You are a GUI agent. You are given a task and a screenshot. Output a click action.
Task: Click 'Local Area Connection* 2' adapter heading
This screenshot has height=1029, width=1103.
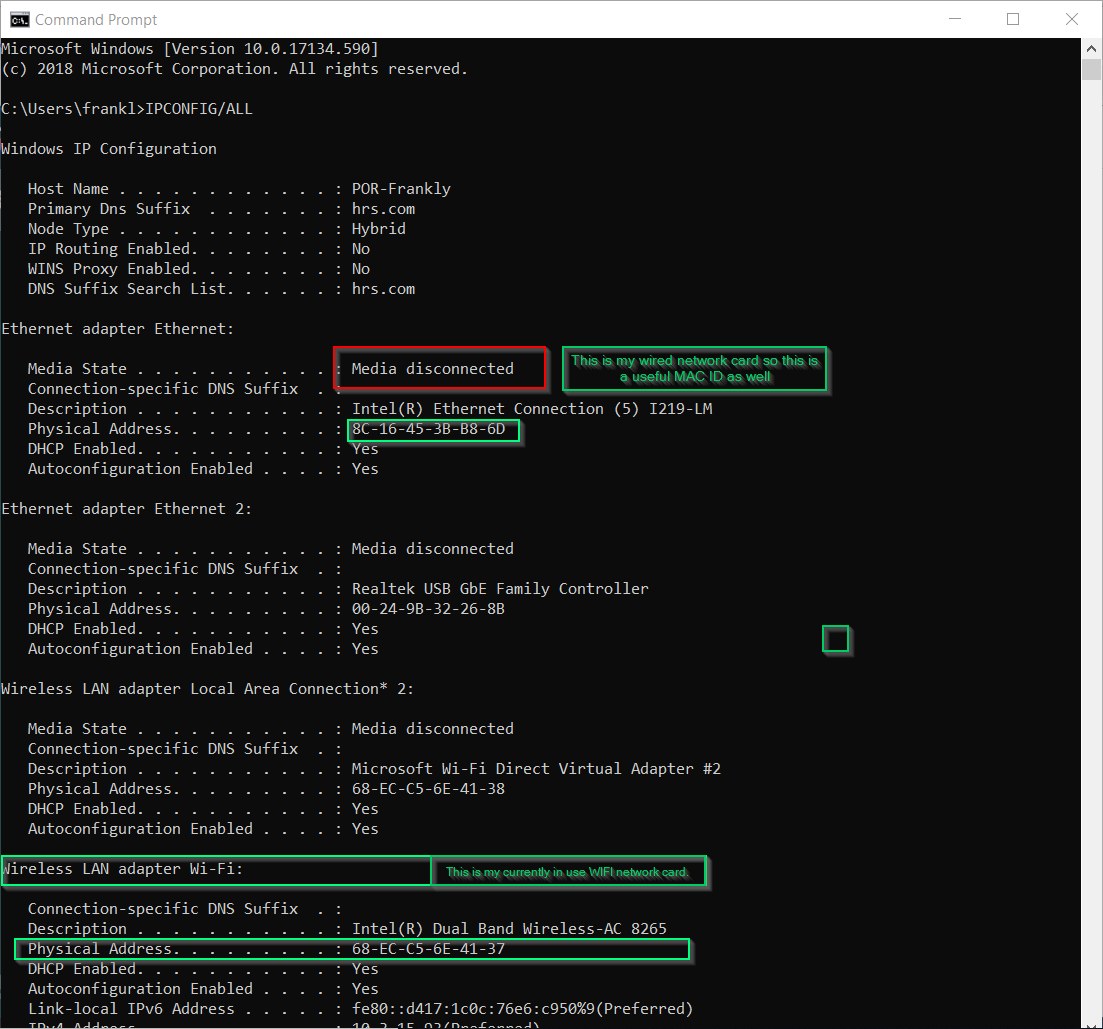click(x=208, y=689)
